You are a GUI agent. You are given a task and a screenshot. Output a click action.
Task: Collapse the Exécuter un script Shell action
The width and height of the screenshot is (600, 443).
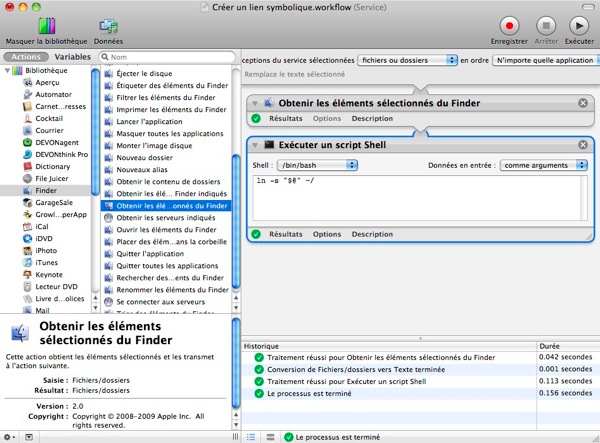click(x=255, y=145)
